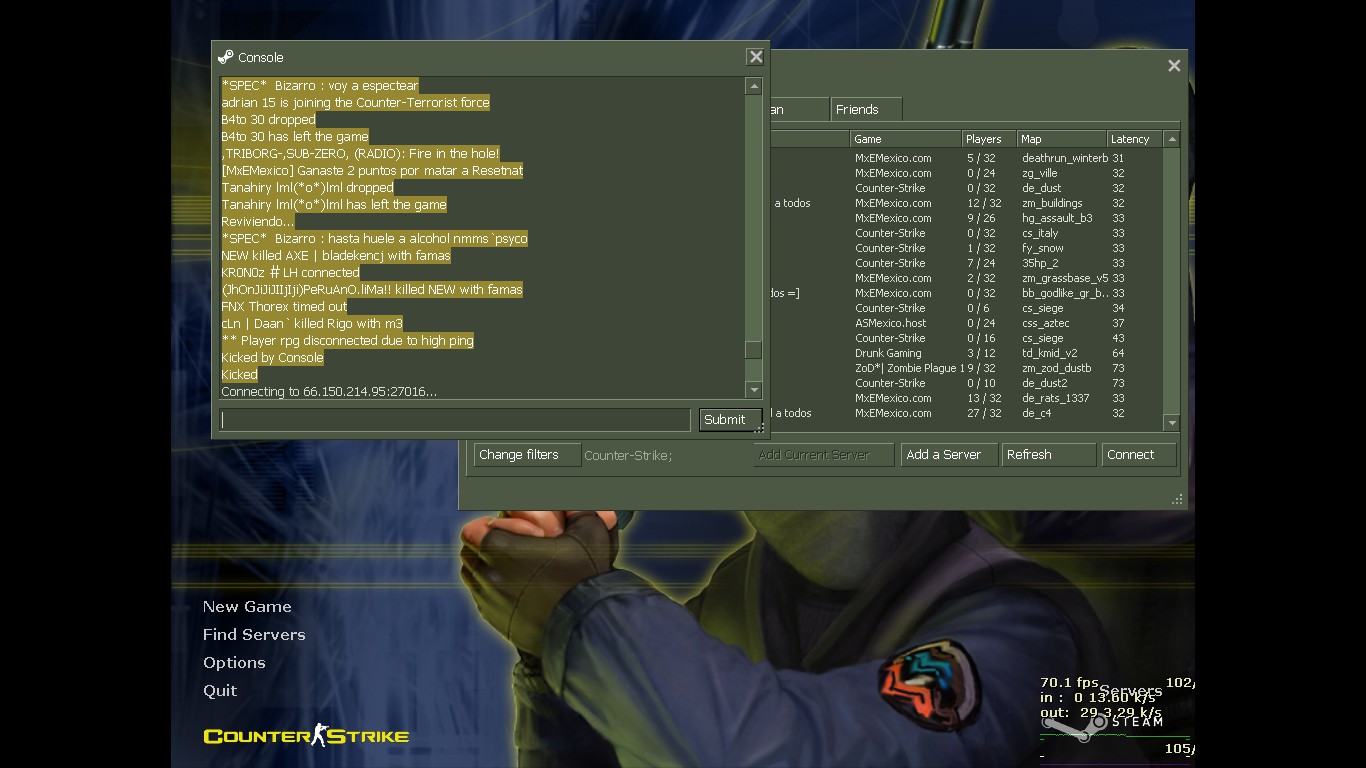Switch to the Friends tab

click(866, 110)
